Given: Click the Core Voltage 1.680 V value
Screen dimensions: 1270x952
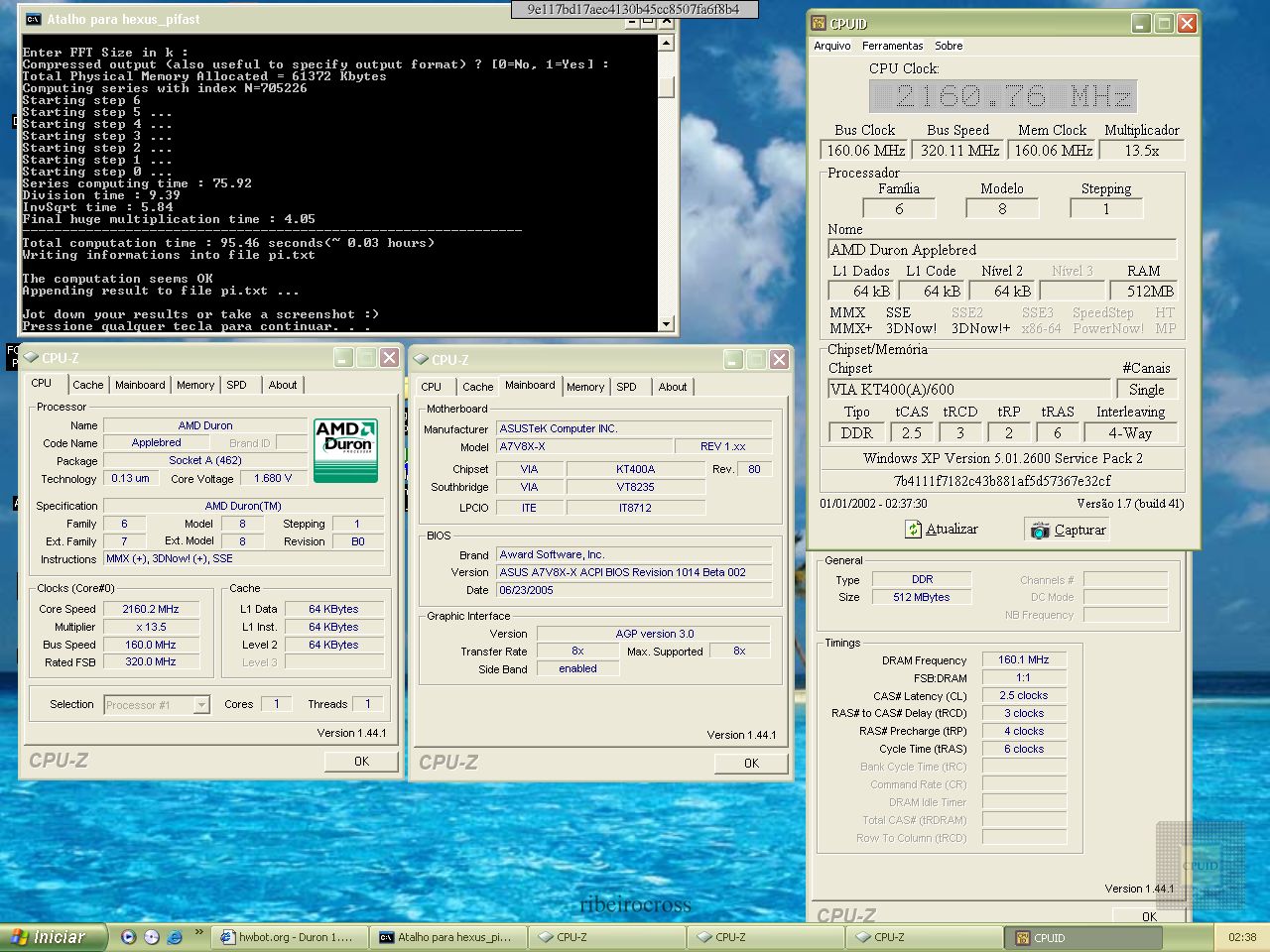Looking at the screenshot, I should tap(273, 478).
